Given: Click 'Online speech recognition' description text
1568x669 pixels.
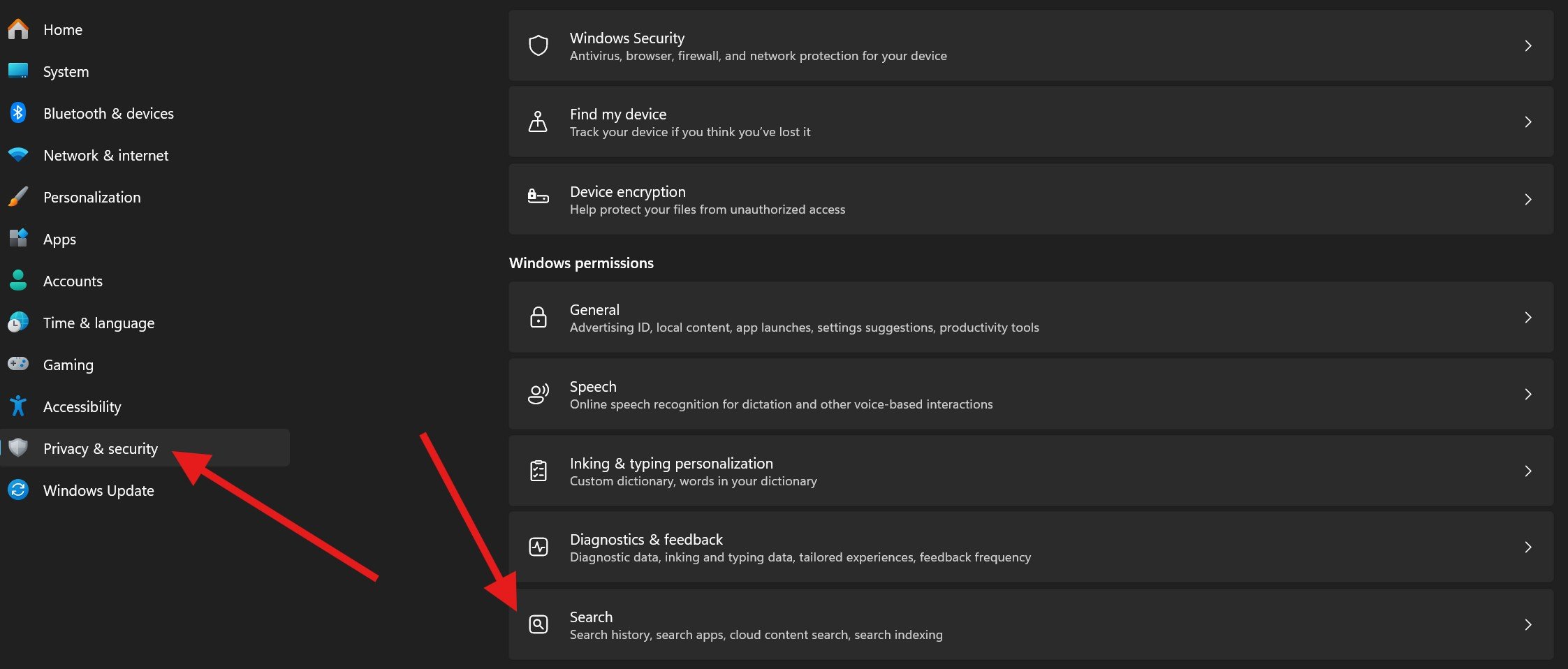Looking at the screenshot, I should point(781,404).
